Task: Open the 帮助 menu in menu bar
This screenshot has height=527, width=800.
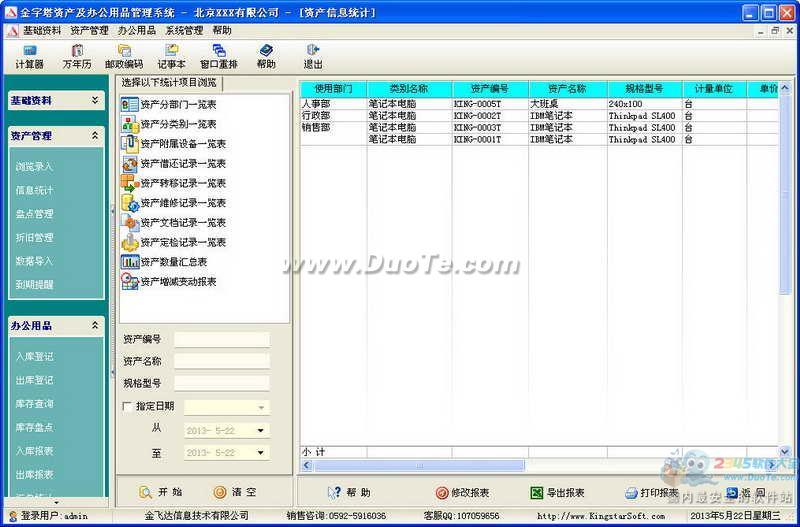Action: (x=222, y=31)
